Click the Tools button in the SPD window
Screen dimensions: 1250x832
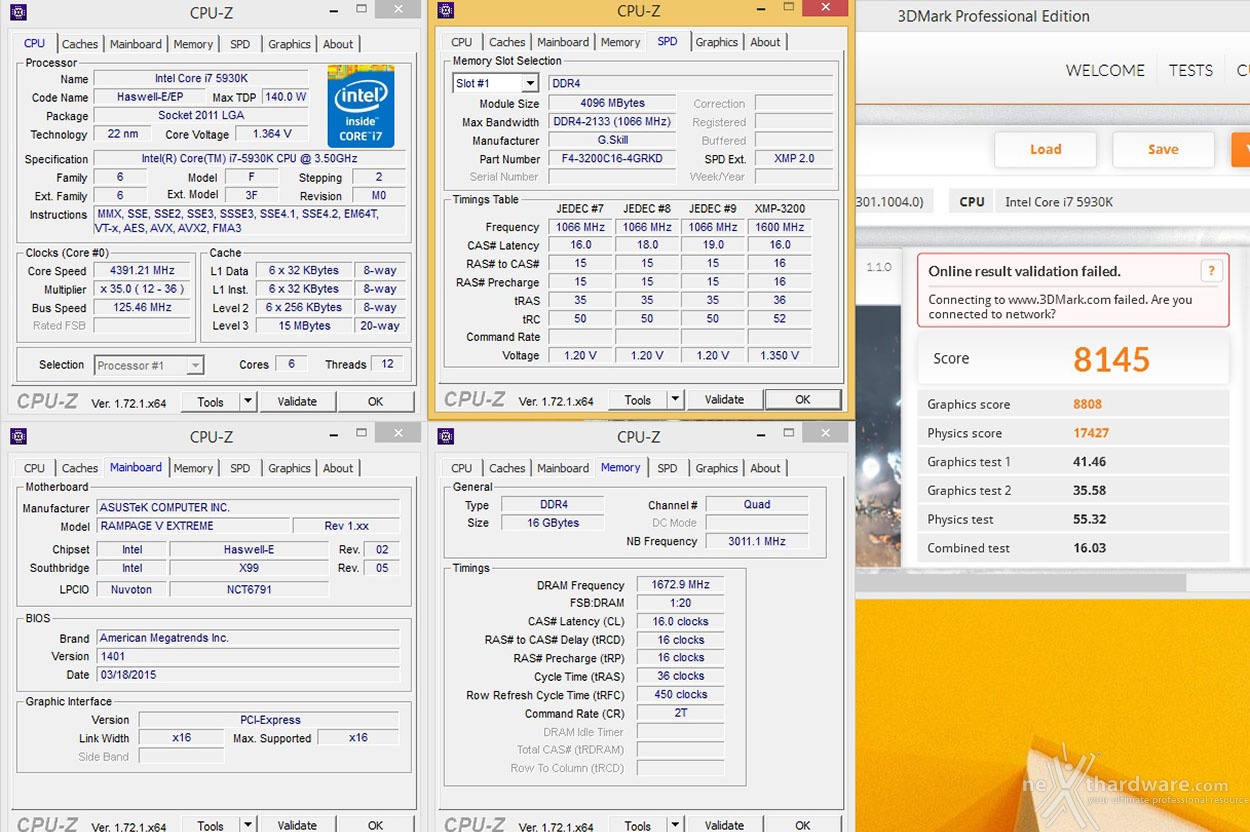click(x=638, y=400)
